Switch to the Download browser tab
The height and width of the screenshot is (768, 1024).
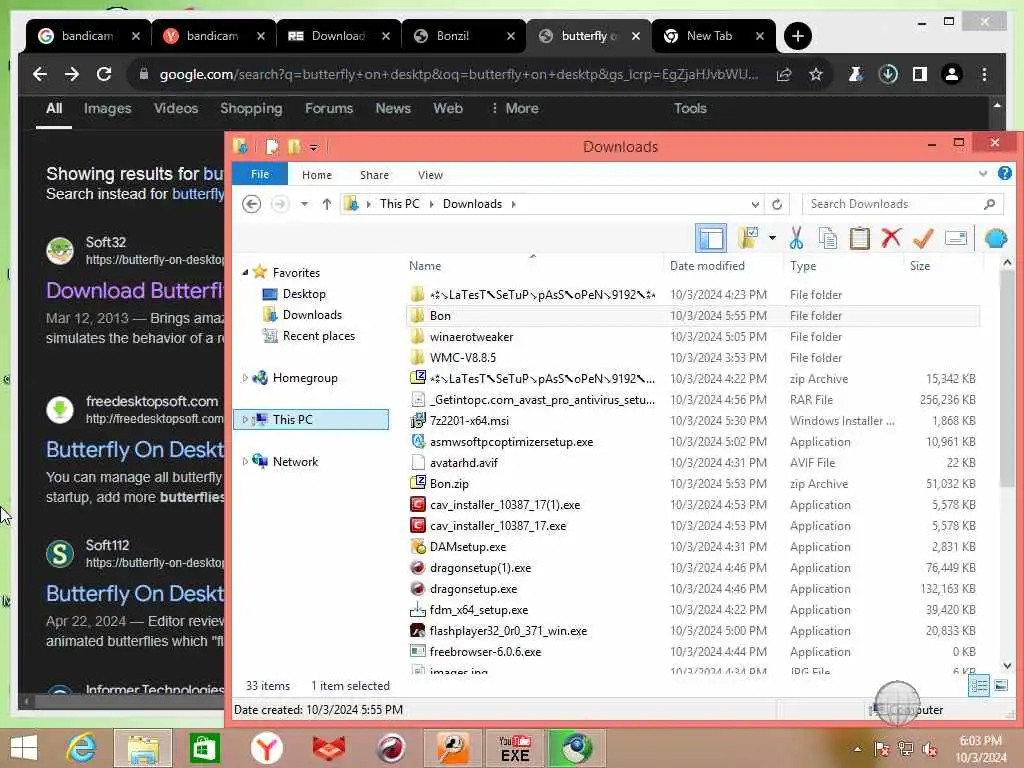tap(338, 36)
